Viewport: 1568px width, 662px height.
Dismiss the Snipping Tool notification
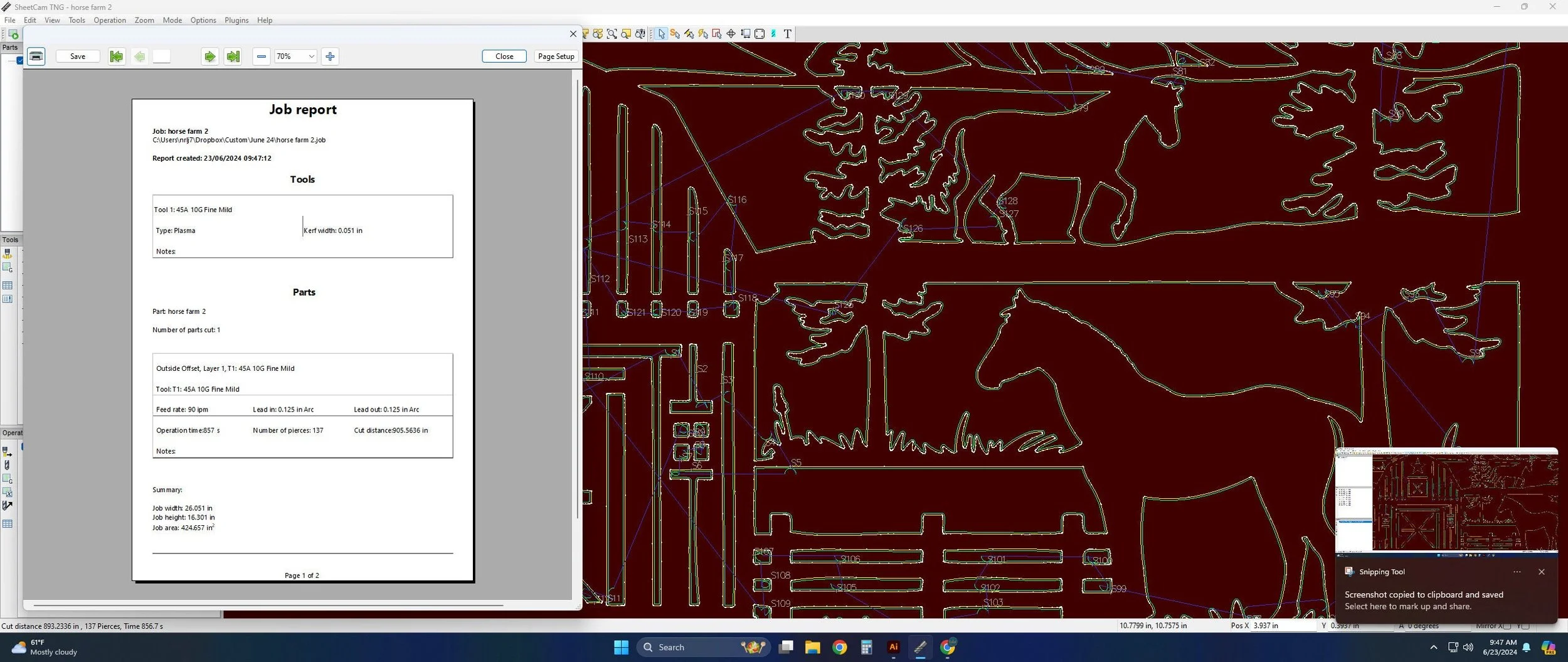click(1541, 572)
